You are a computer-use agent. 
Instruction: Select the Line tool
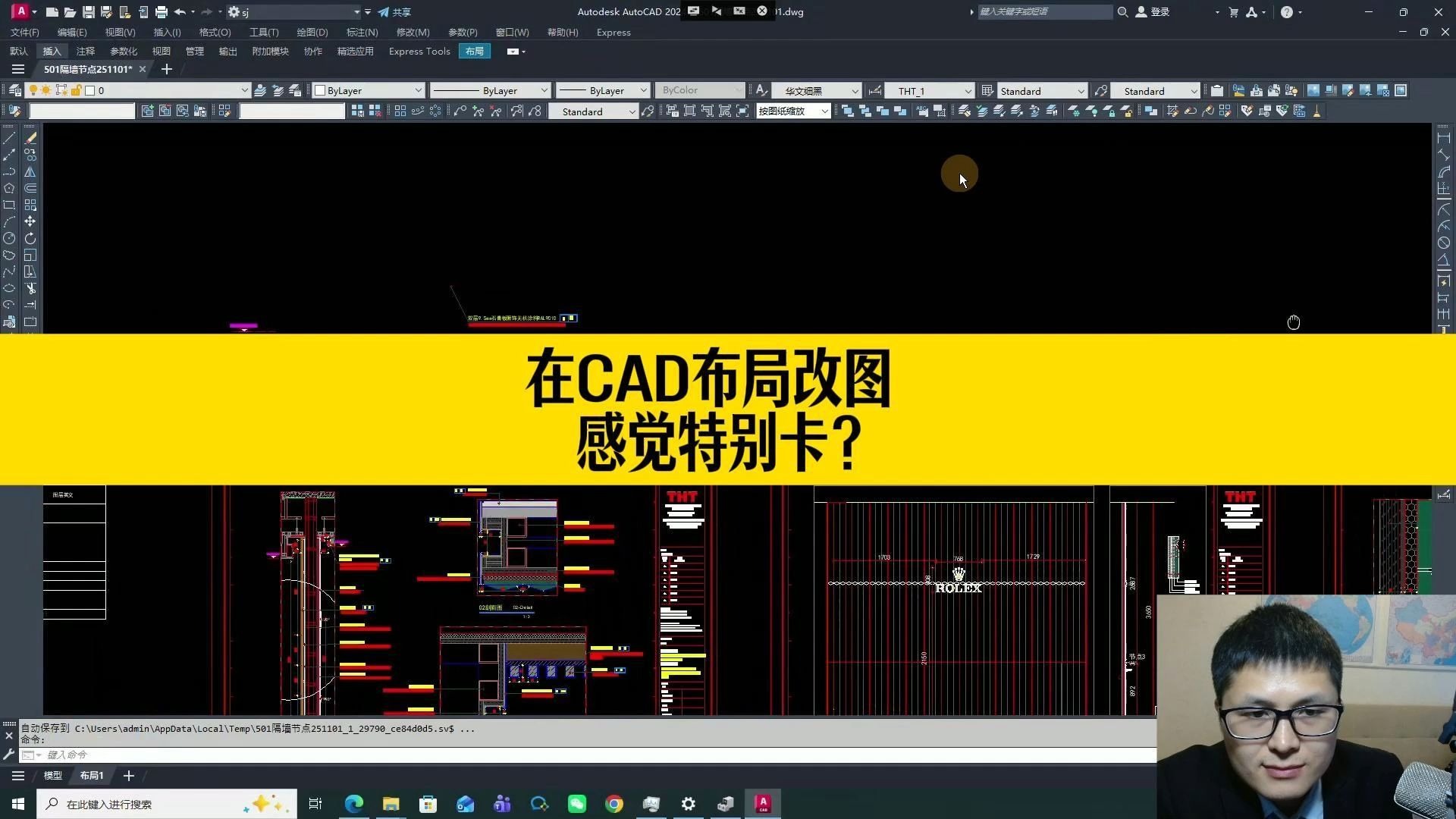(10, 138)
